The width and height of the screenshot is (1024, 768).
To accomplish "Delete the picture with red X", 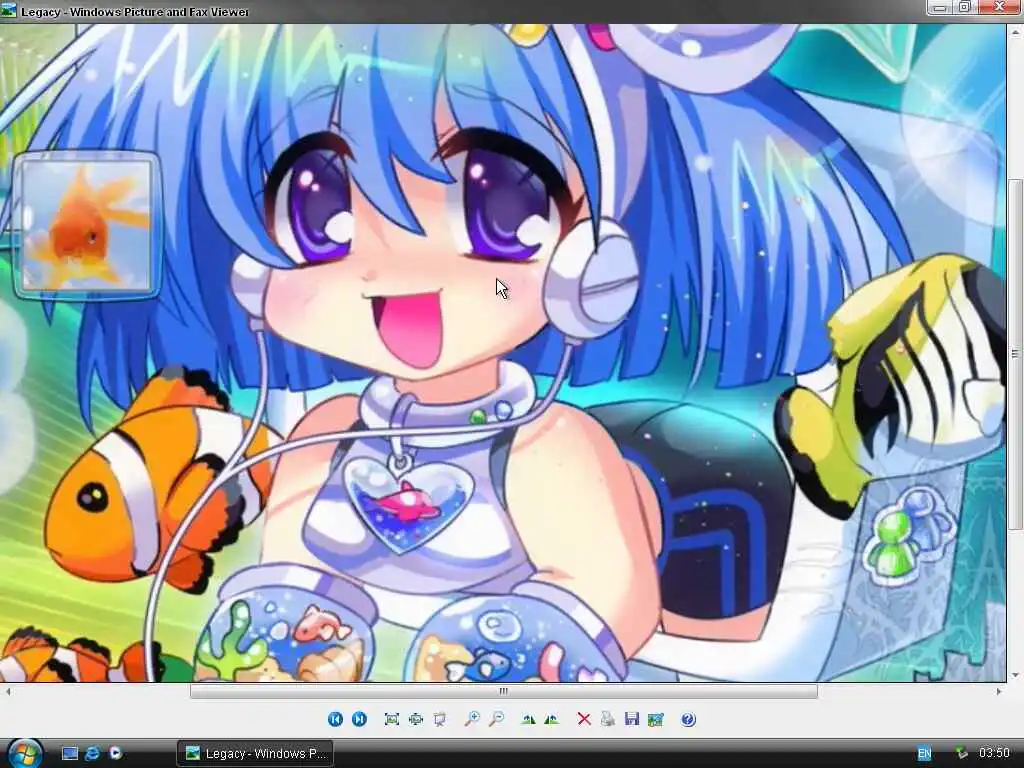I will (x=584, y=719).
